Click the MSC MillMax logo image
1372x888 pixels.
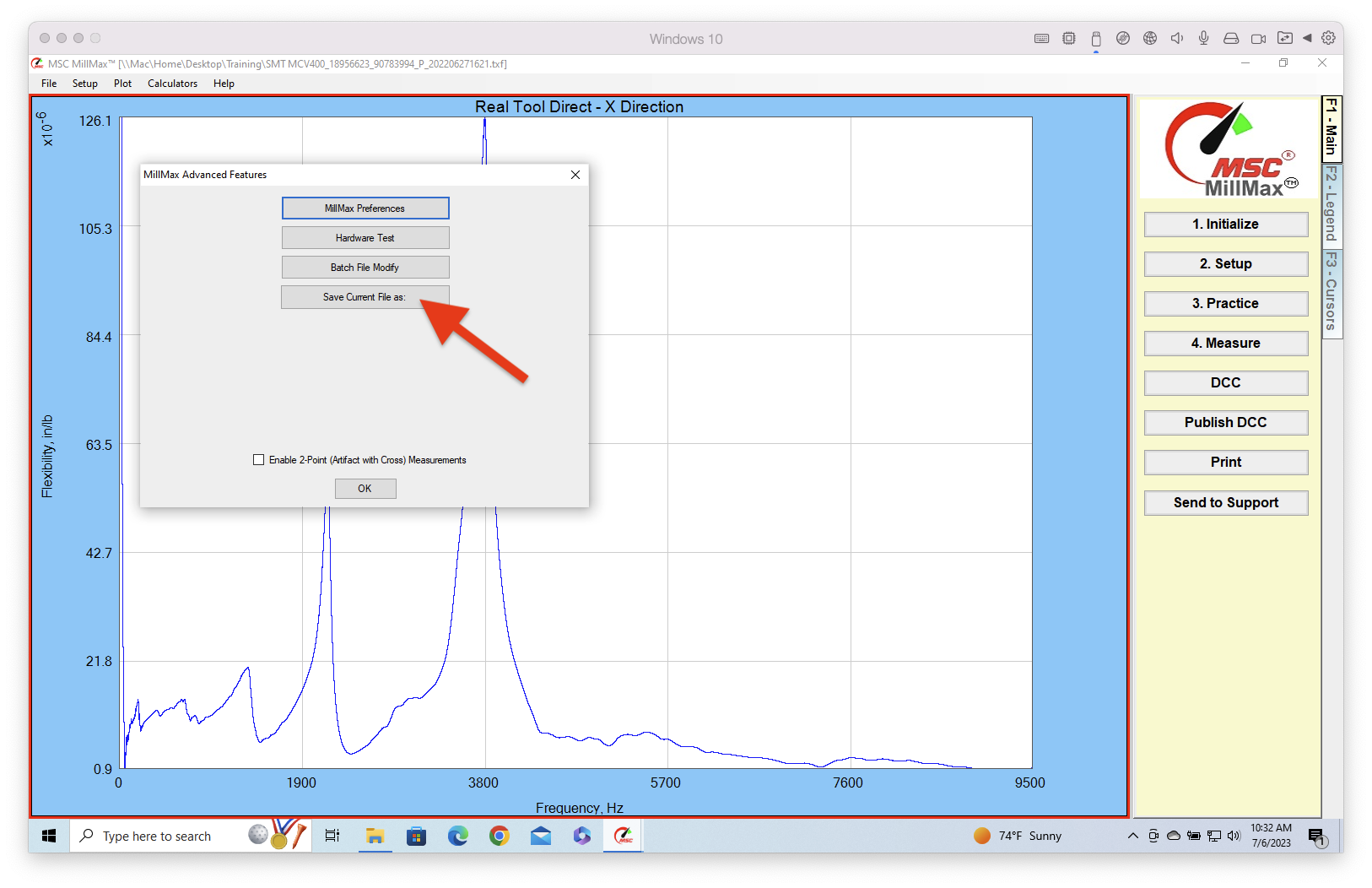point(1228,149)
